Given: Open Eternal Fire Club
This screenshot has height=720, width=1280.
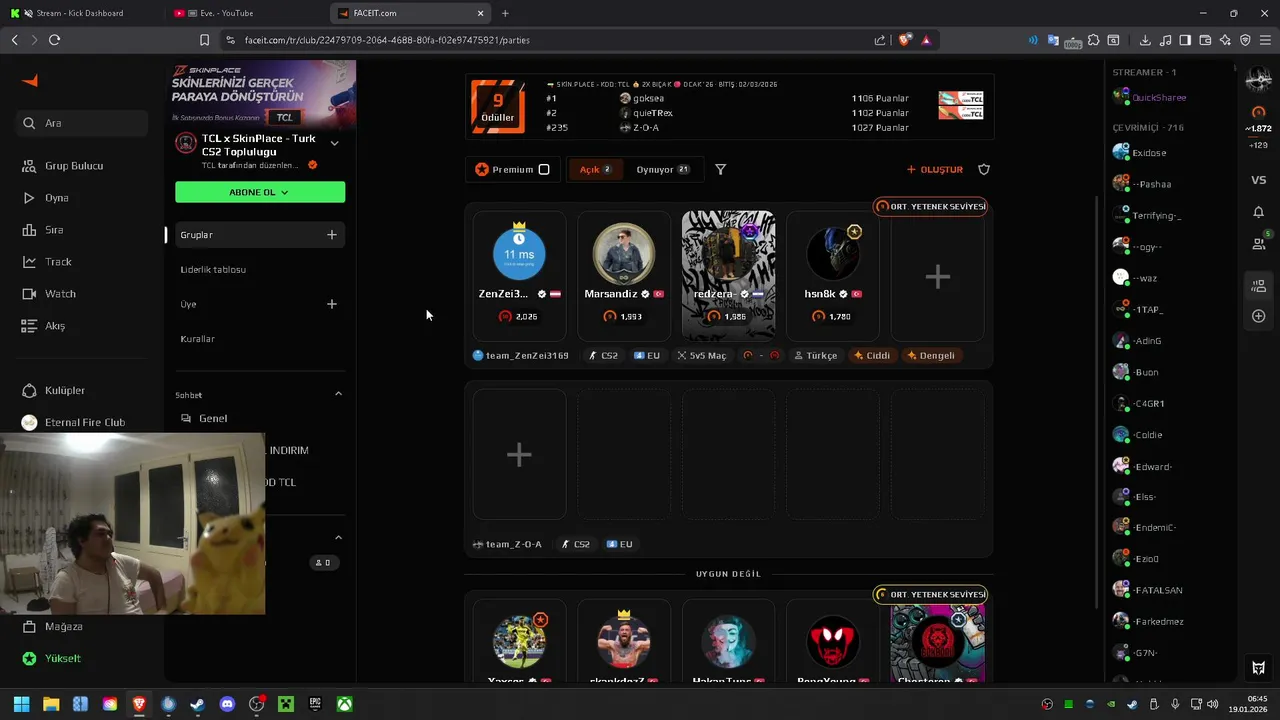Looking at the screenshot, I should coord(74,422).
